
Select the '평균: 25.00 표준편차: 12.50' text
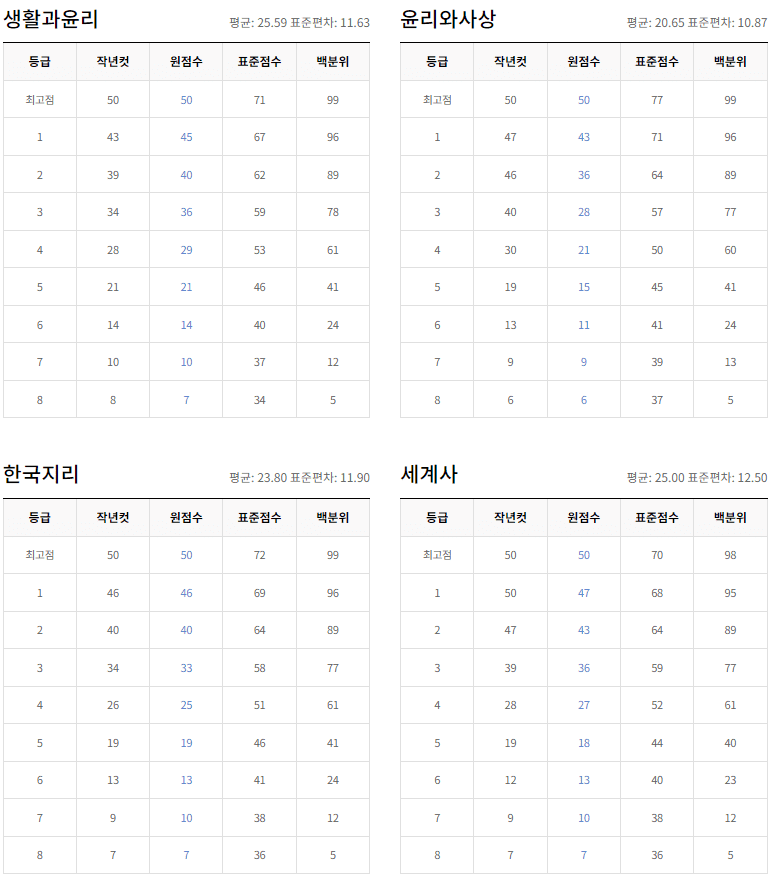point(697,478)
